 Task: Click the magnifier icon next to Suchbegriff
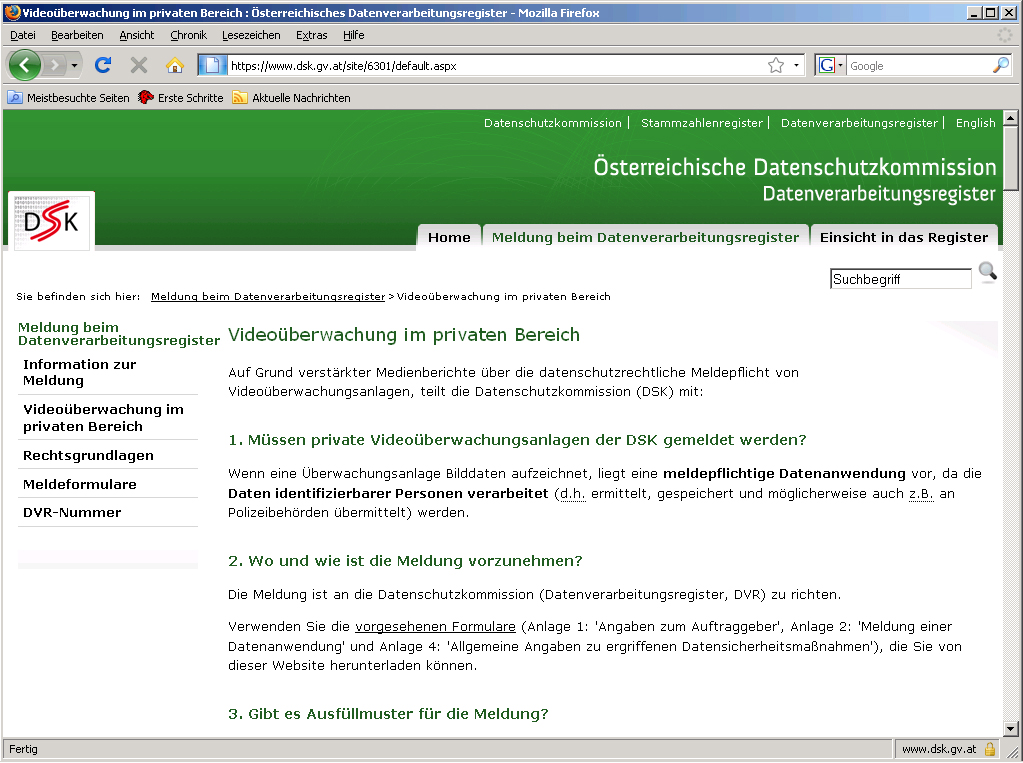[x=988, y=272]
